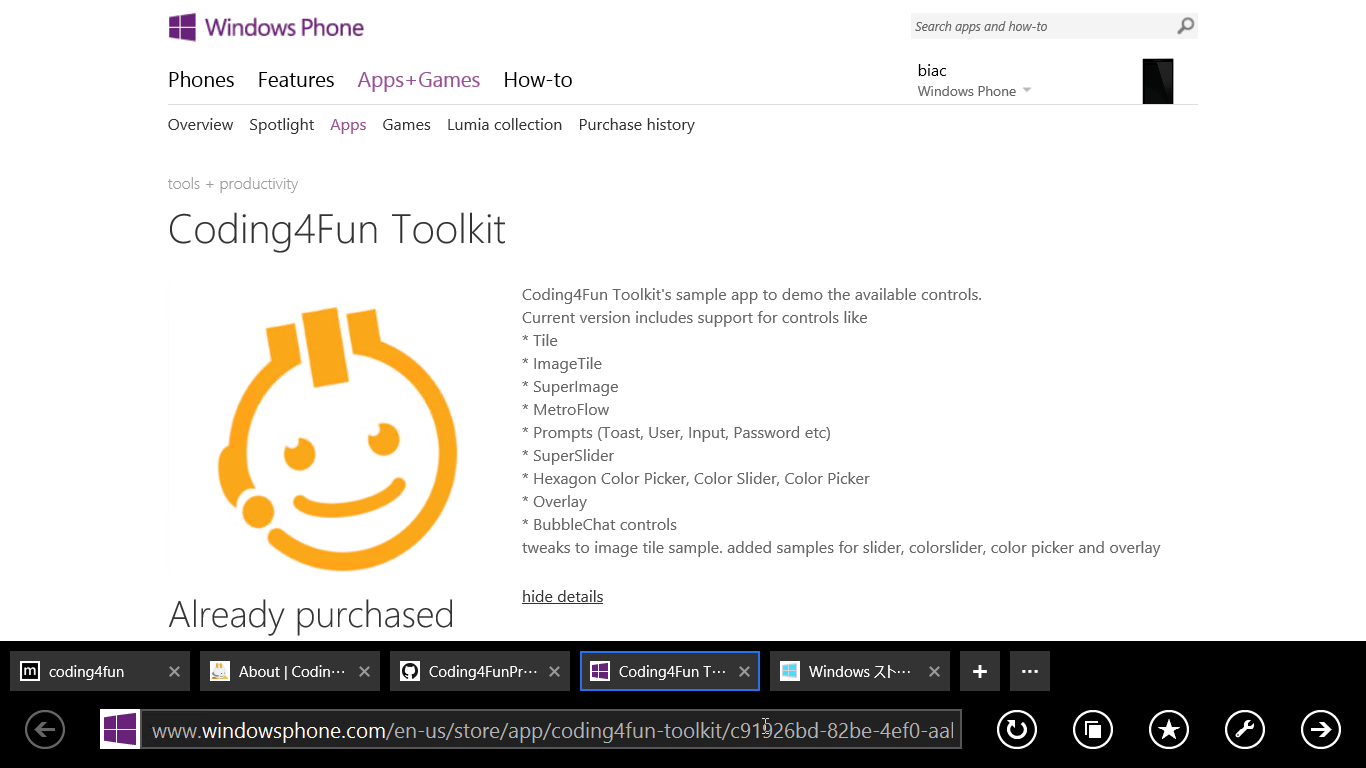
Task: Open the tab options ellipsis menu
Action: click(1029, 670)
